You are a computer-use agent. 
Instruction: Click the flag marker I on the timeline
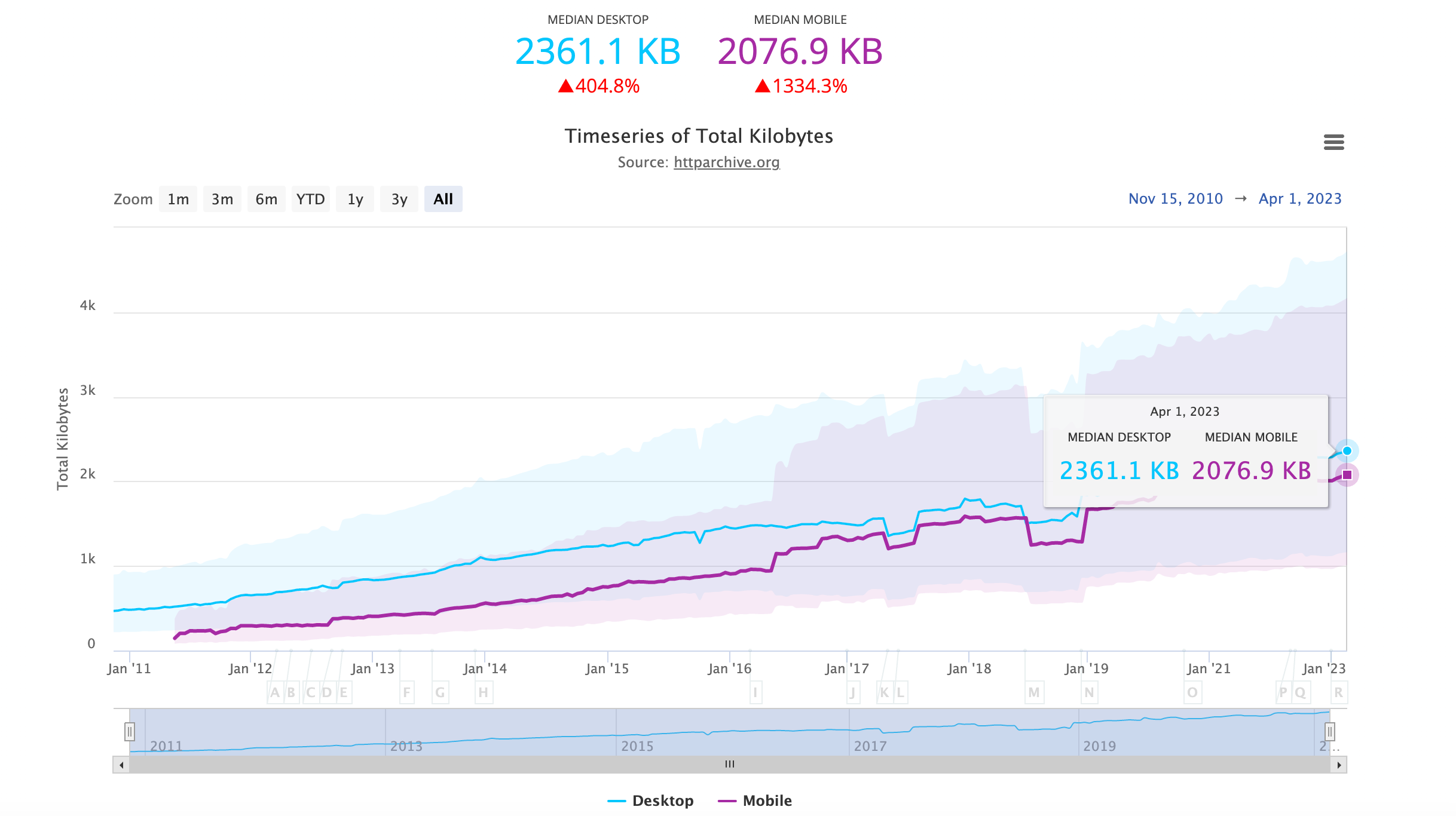pyautogui.click(x=755, y=692)
